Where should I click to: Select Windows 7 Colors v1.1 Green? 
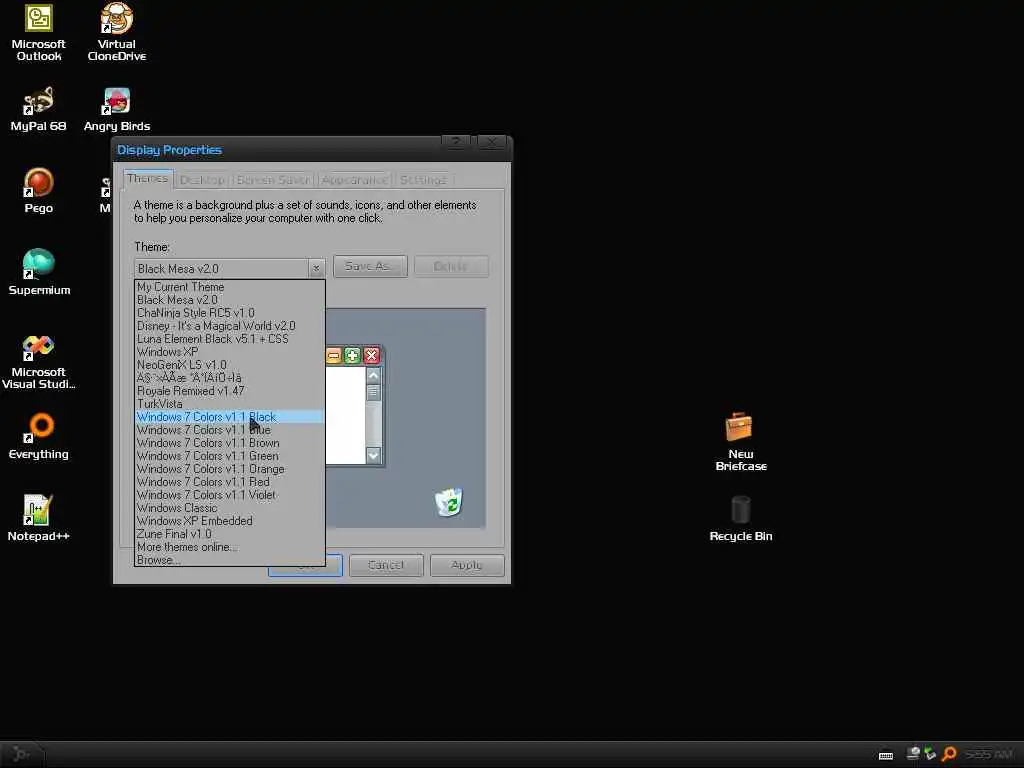coord(229,456)
